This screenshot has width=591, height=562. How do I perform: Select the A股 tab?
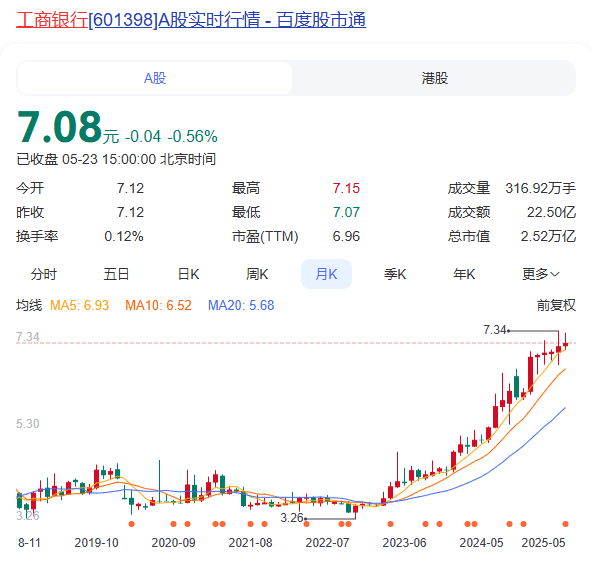[x=155, y=78]
